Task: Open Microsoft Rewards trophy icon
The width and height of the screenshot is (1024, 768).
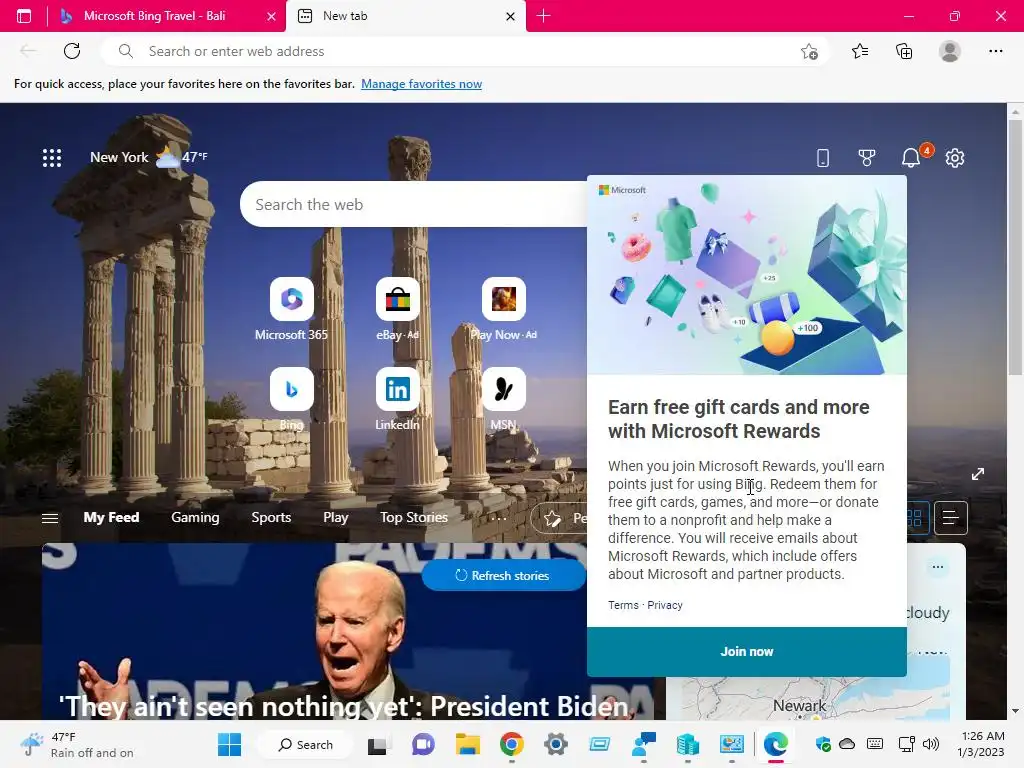Action: pyautogui.click(x=867, y=157)
